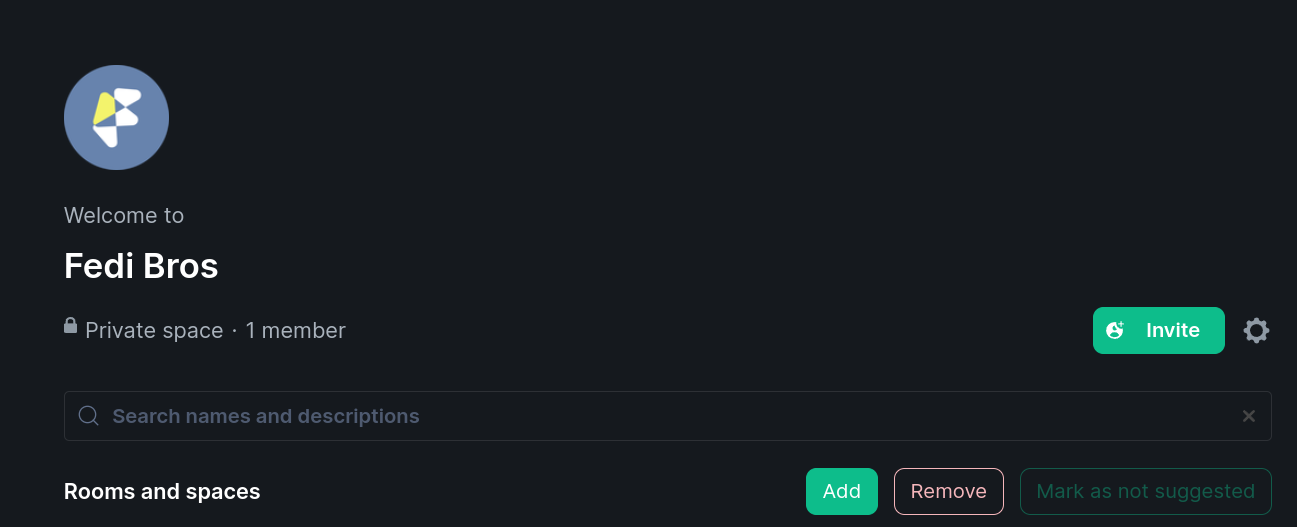Invite people to the Fedi Bros space
This screenshot has height=527, width=1297.
[1158, 331]
